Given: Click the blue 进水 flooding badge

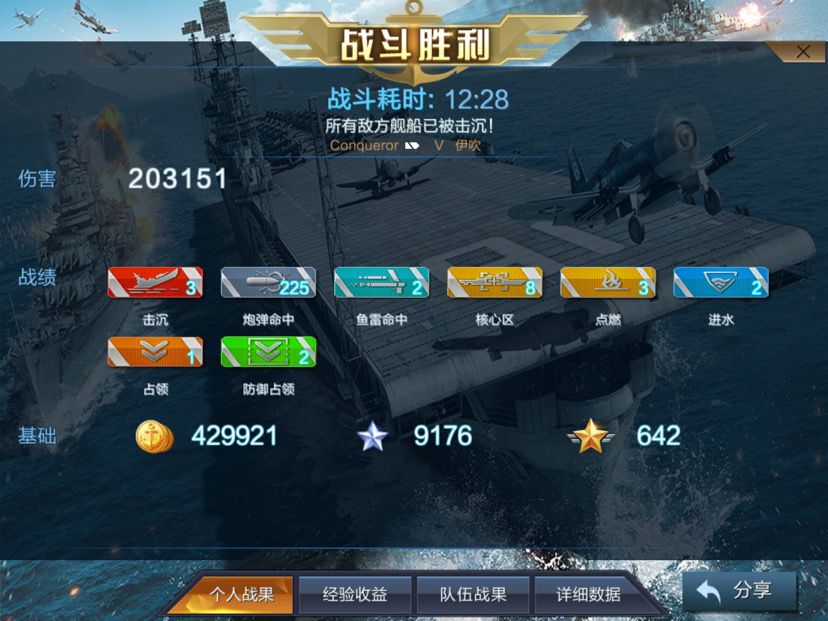Looking at the screenshot, I should [x=721, y=283].
